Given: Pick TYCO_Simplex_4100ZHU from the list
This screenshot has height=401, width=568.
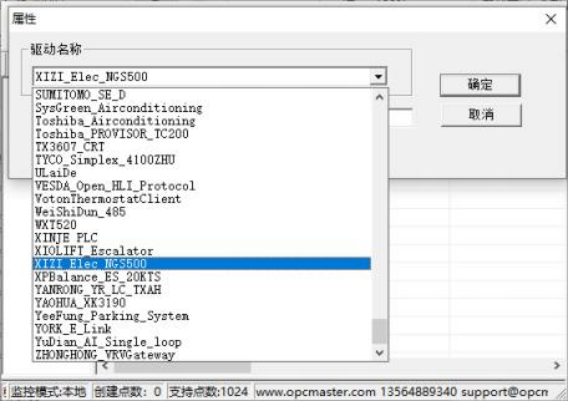Looking at the screenshot, I should 201,160.
